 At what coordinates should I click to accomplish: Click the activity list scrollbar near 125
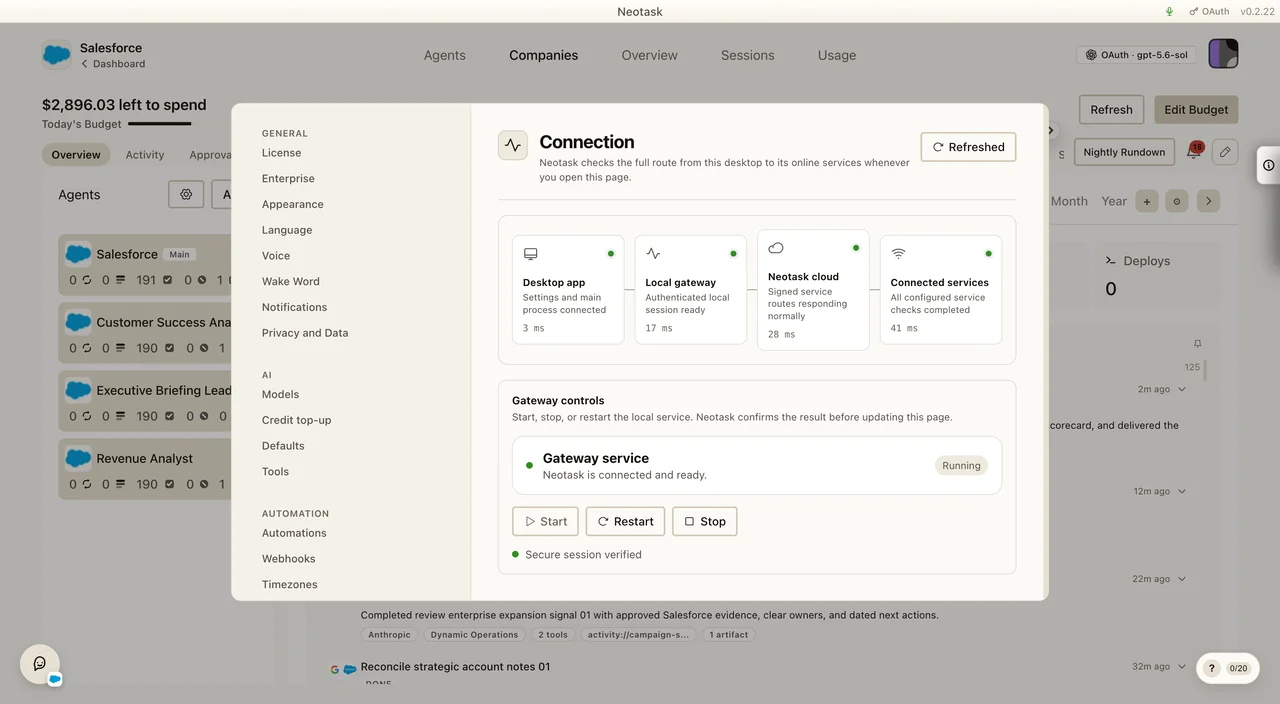(x=1205, y=371)
